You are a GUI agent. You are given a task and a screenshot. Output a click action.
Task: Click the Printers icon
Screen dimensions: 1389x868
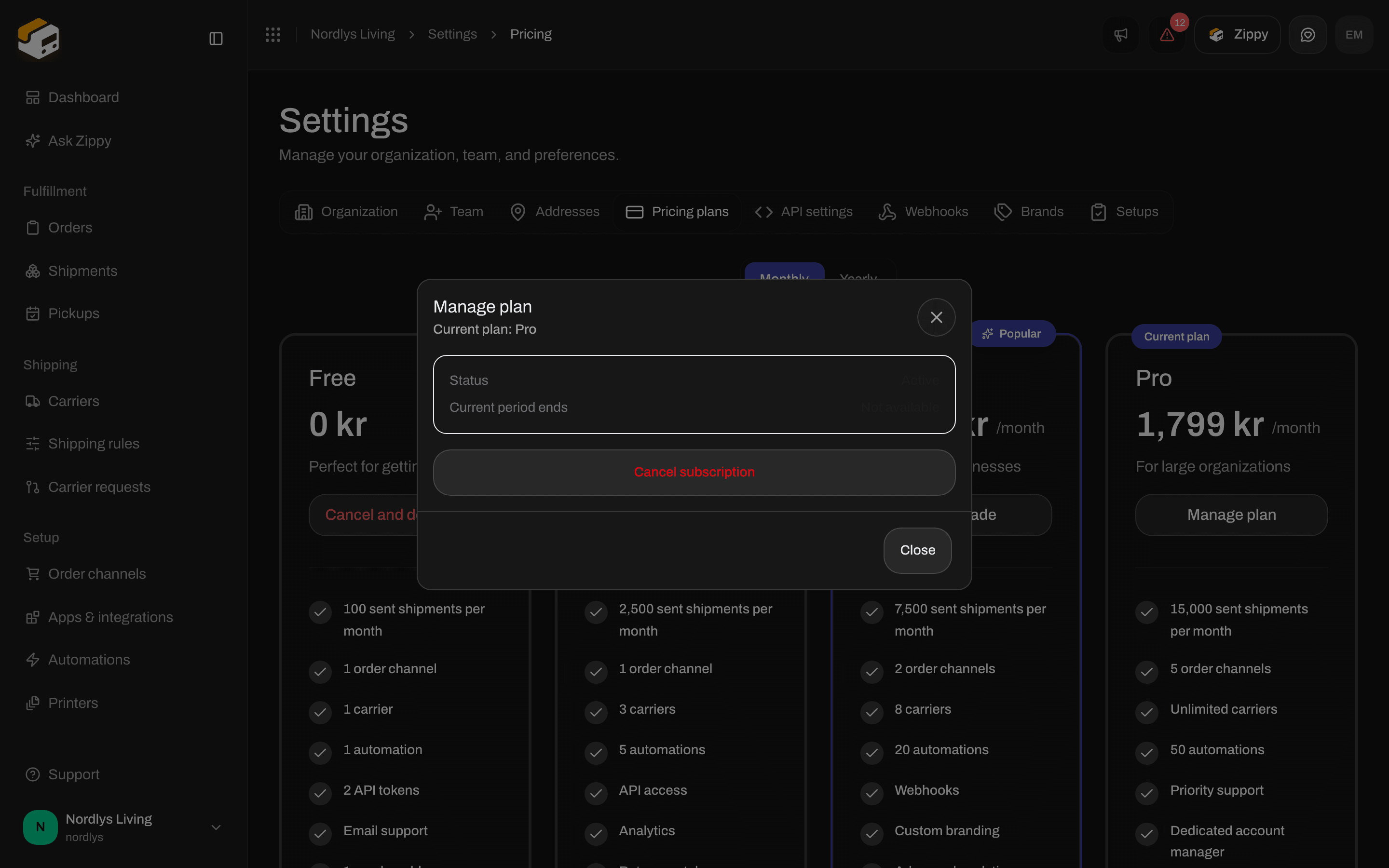click(33, 703)
